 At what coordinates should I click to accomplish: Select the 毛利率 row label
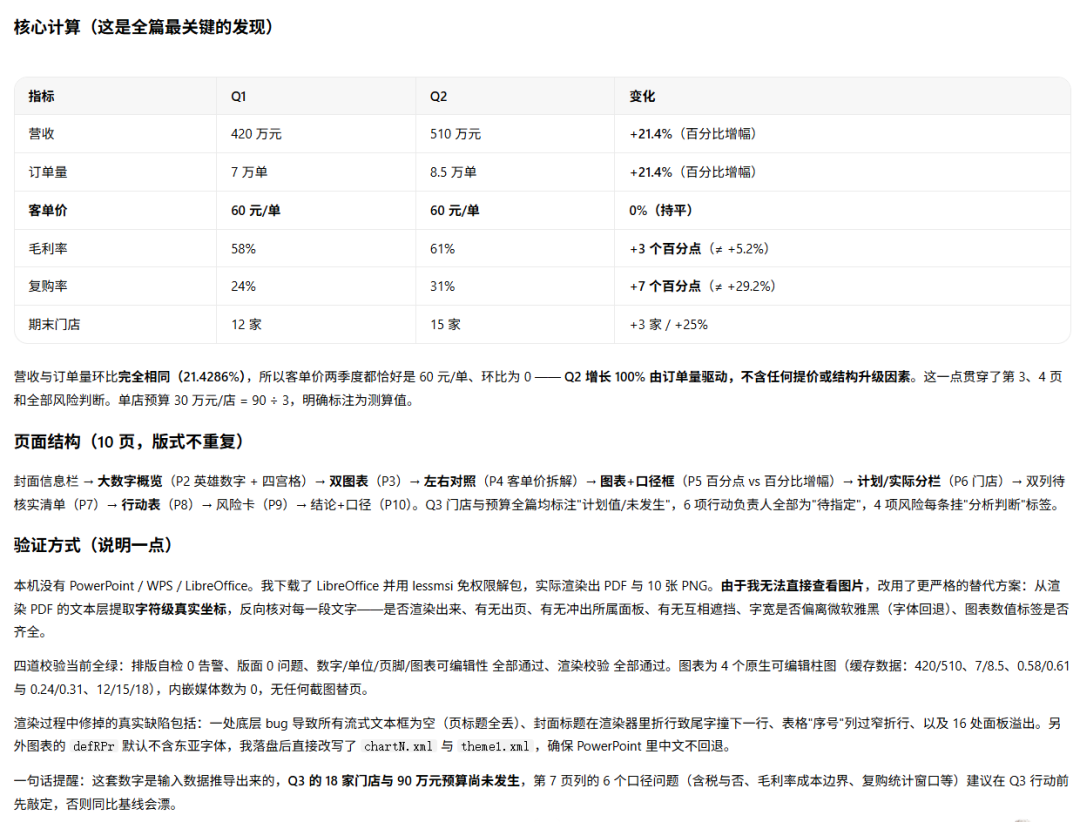tap(48, 249)
